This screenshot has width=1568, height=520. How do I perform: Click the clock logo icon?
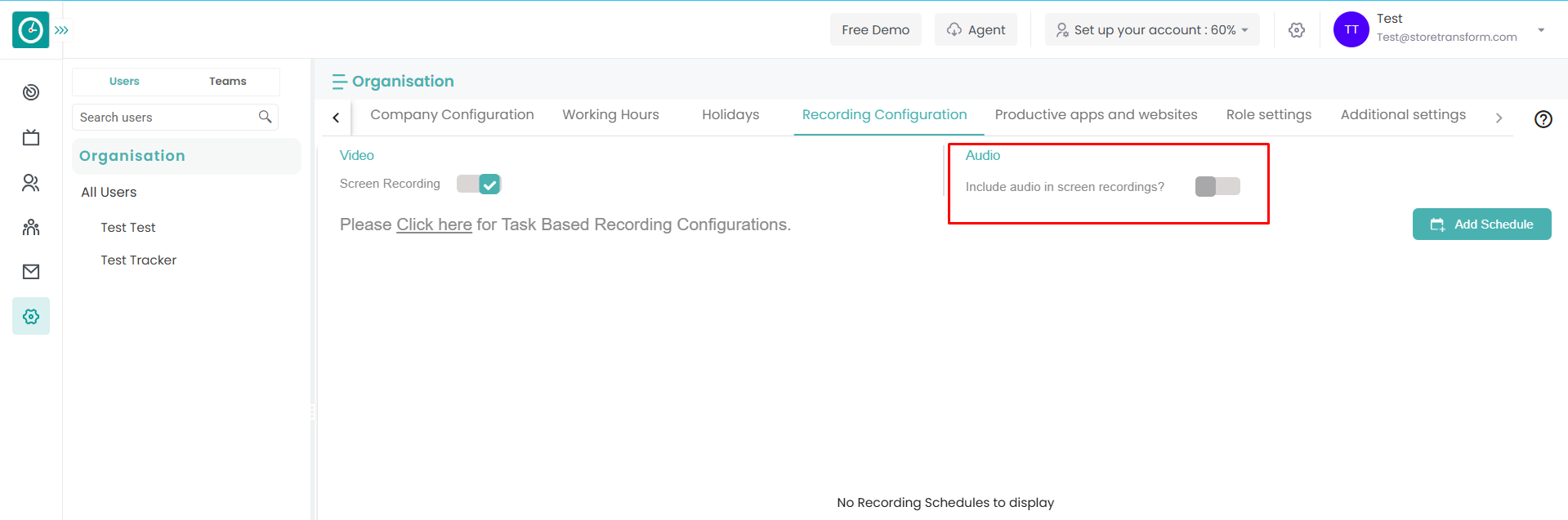[31, 30]
